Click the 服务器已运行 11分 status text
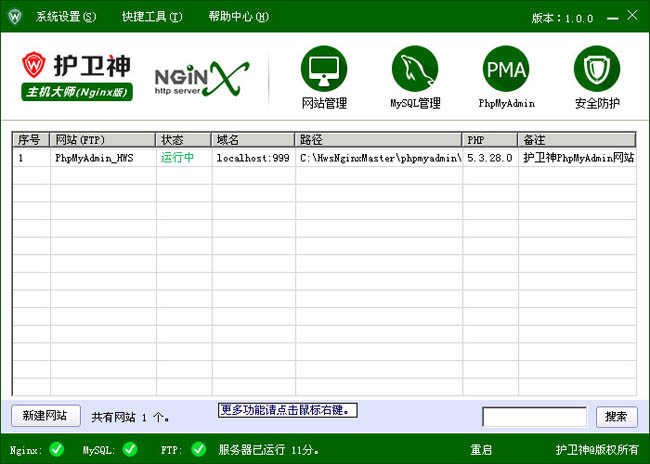 (x=269, y=449)
